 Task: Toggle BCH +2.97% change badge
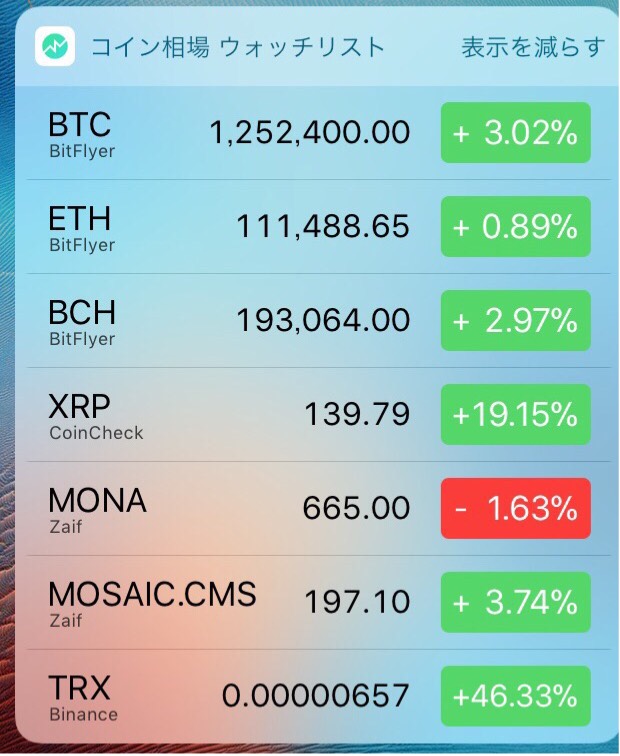pyautogui.click(x=515, y=321)
